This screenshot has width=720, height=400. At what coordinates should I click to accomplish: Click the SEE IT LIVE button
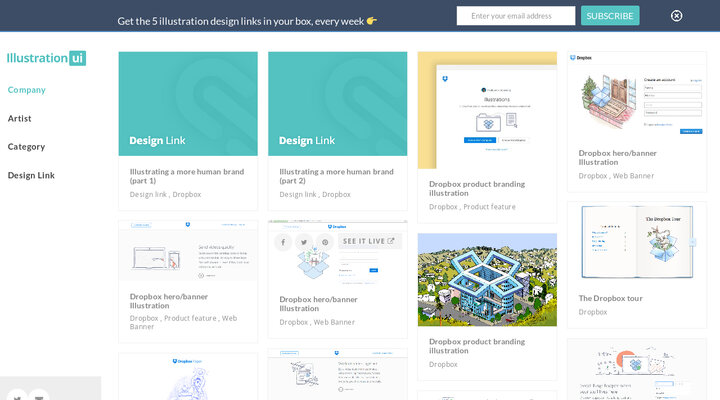pyautogui.click(x=370, y=241)
